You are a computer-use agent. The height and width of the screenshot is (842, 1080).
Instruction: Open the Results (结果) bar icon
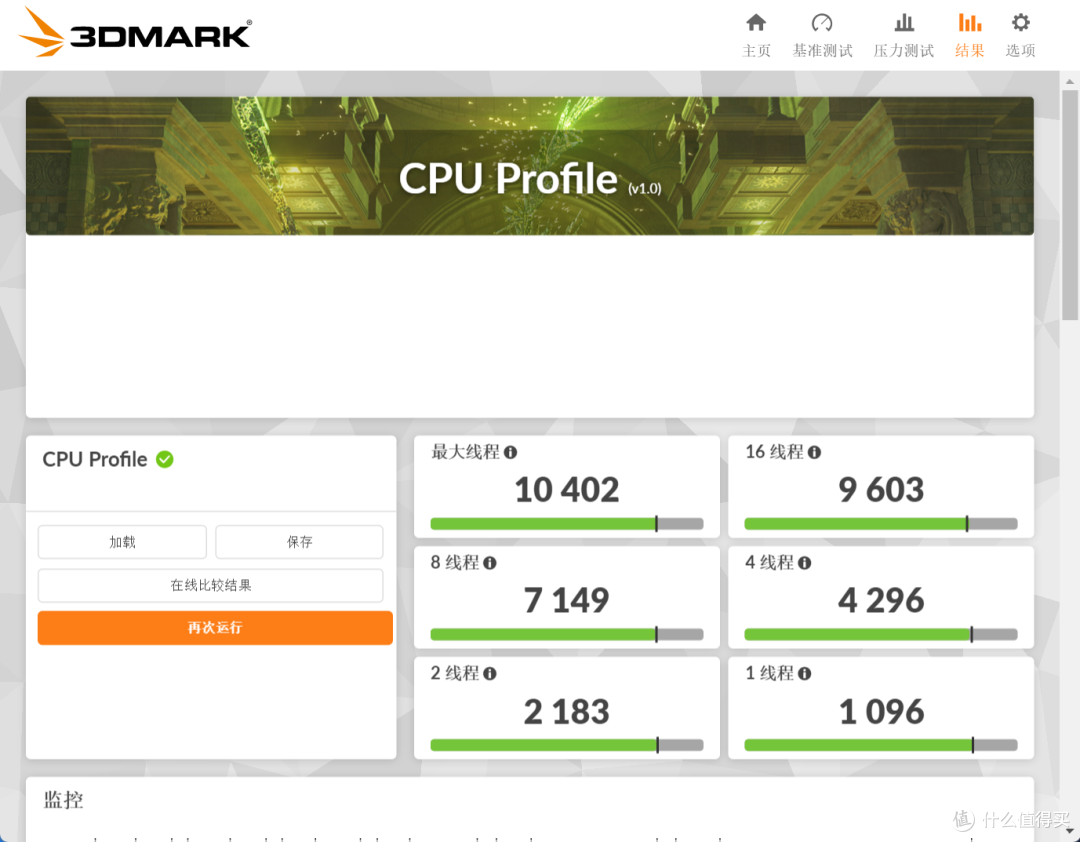pyautogui.click(x=969, y=23)
